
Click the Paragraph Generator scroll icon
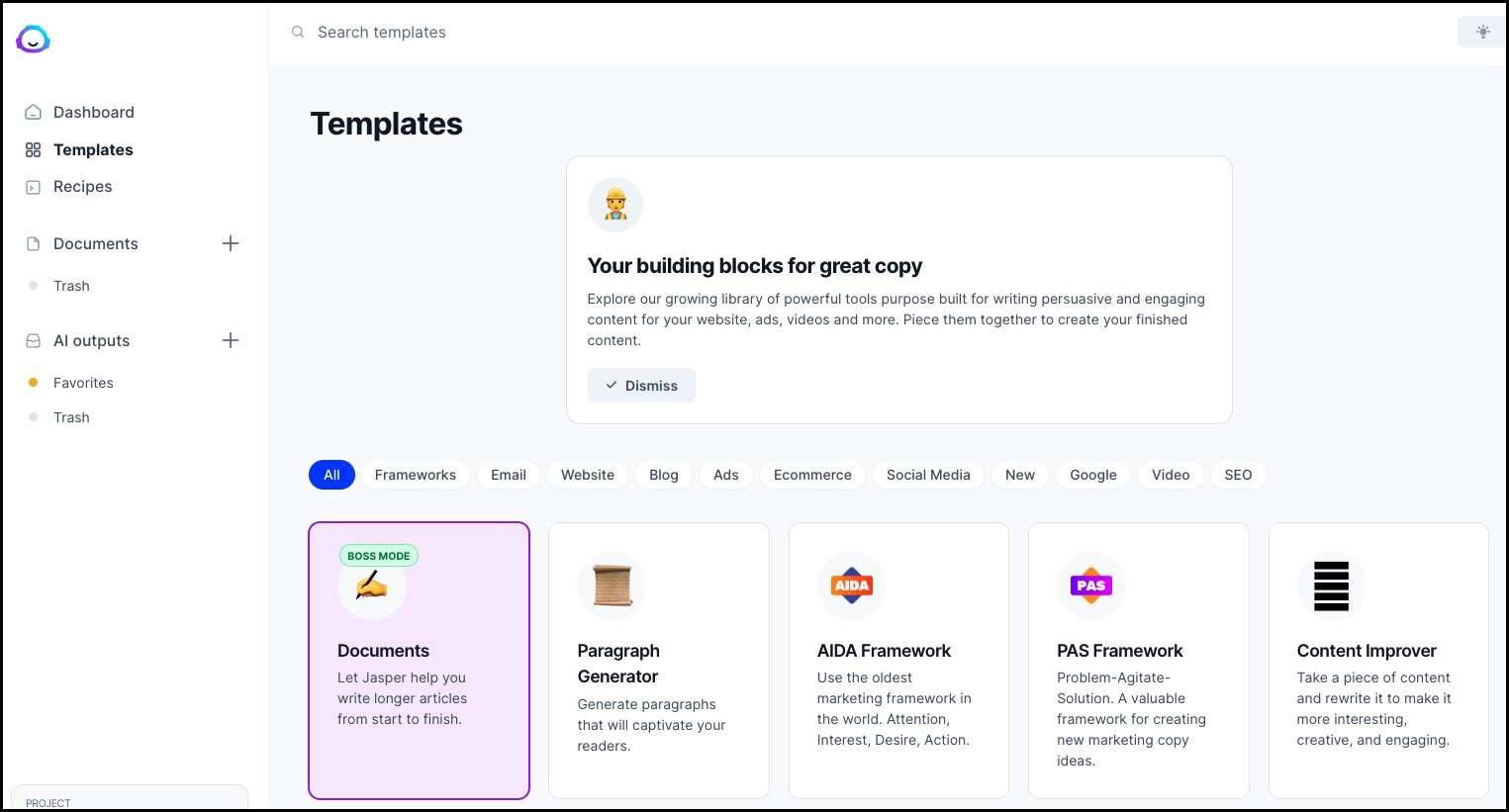612,586
